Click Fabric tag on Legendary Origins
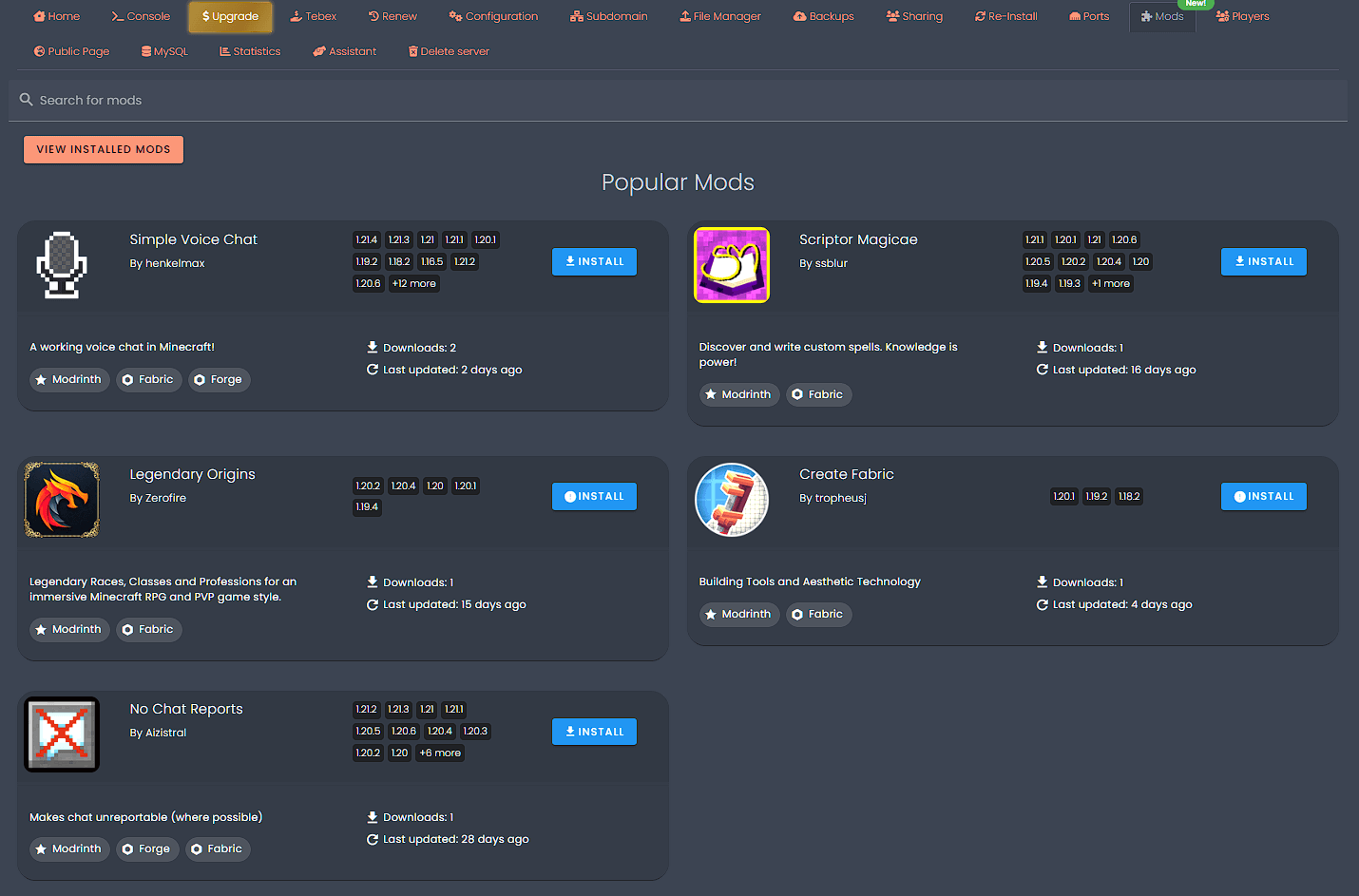Image resolution: width=1359 pixels, height=896 pixels. point(148,629)
